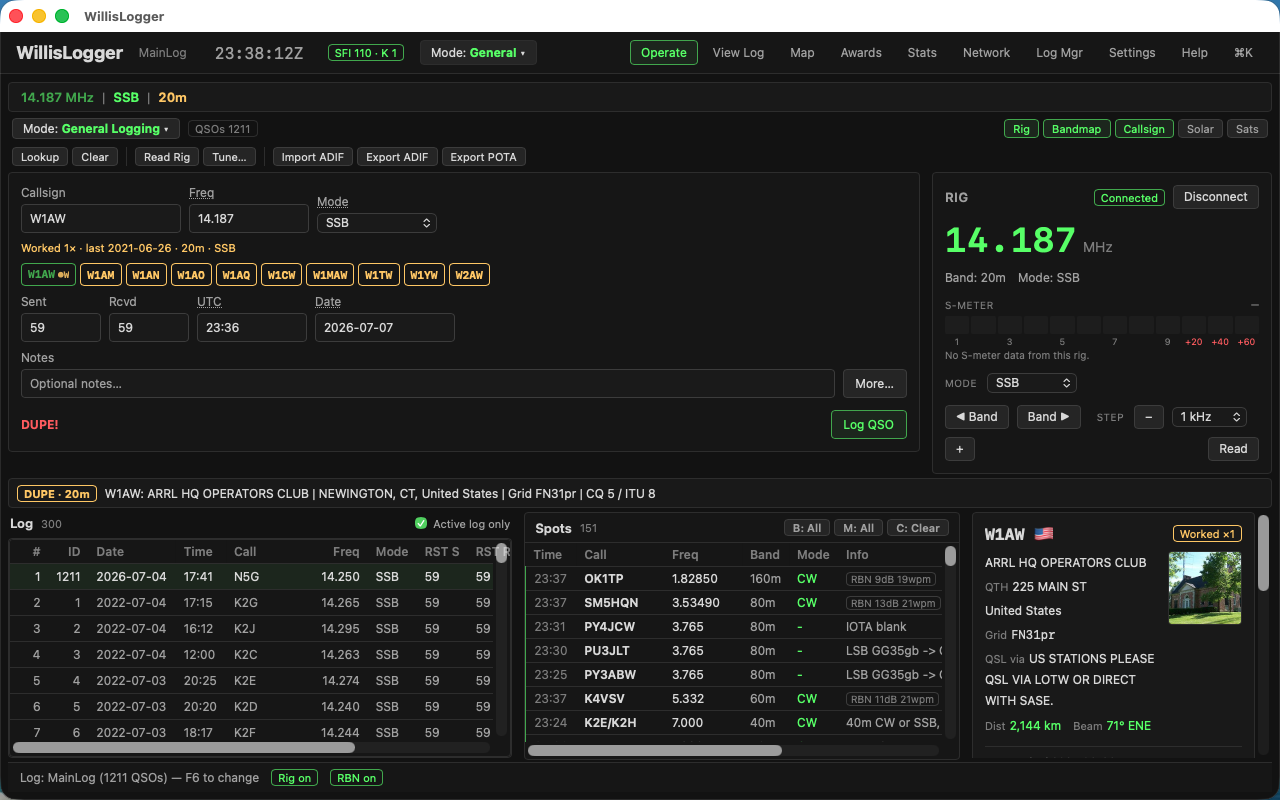Open the Settings tab
This screenshot has height=800, width=1280.
pos(1132,53)
